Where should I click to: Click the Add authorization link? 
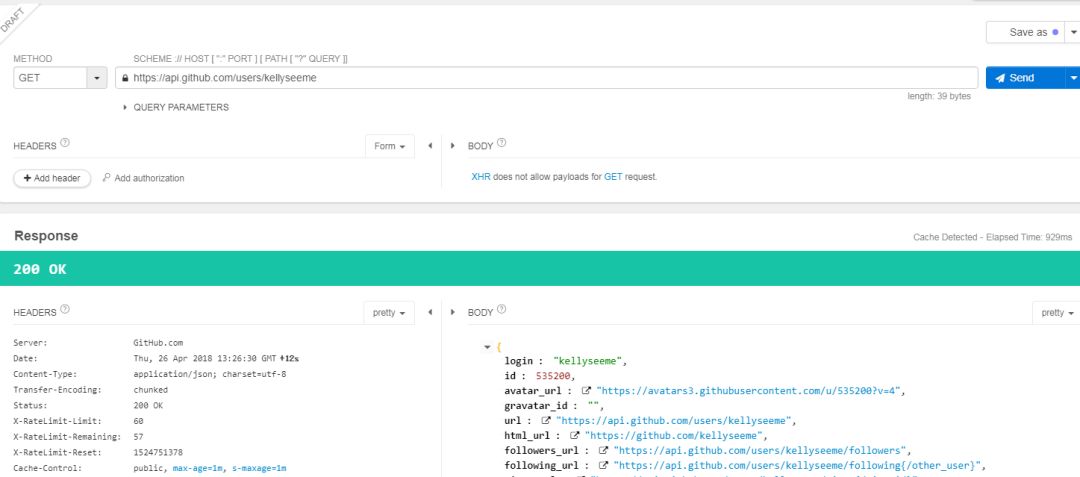tap(149, 178)
